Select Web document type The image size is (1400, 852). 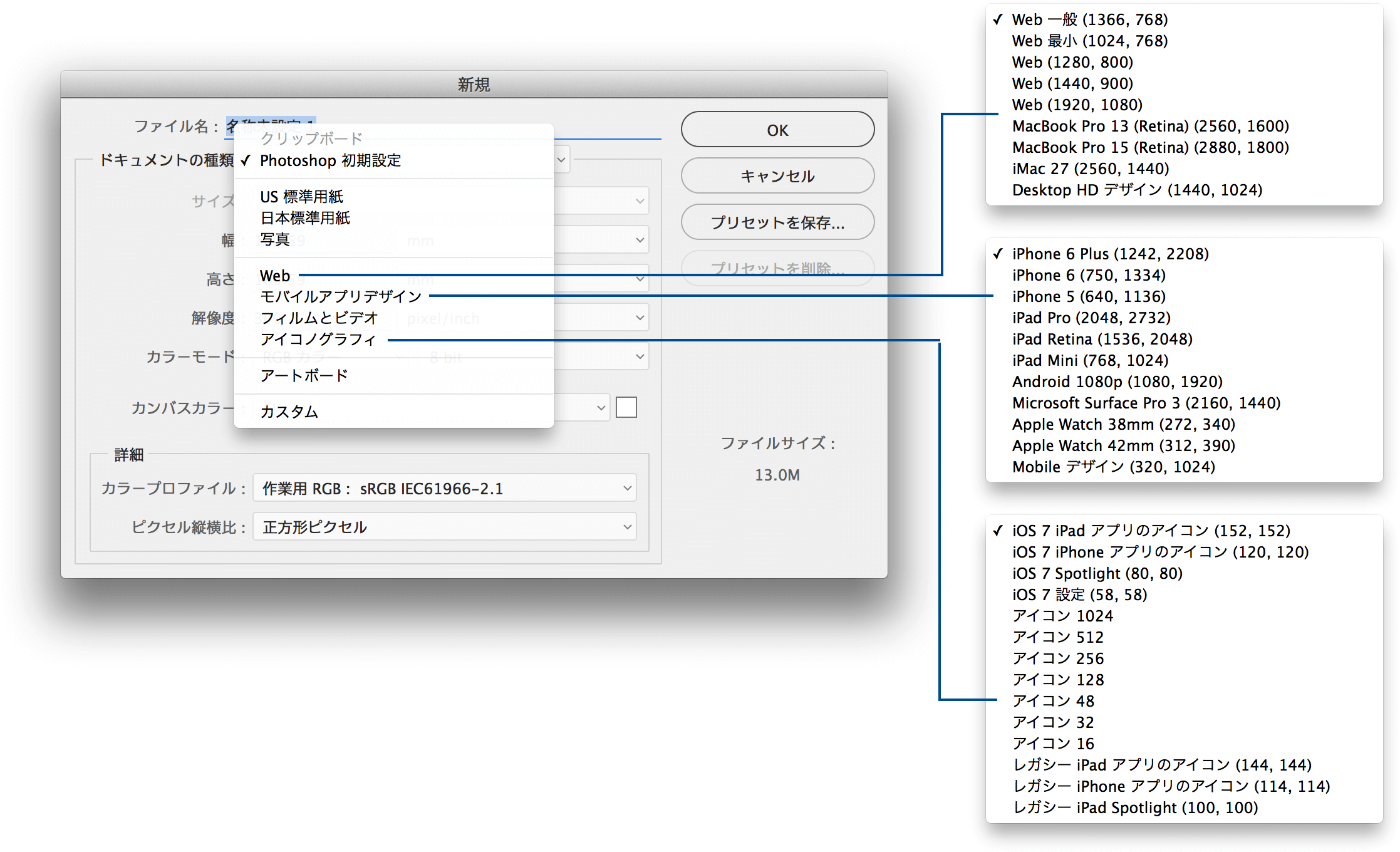393,276
